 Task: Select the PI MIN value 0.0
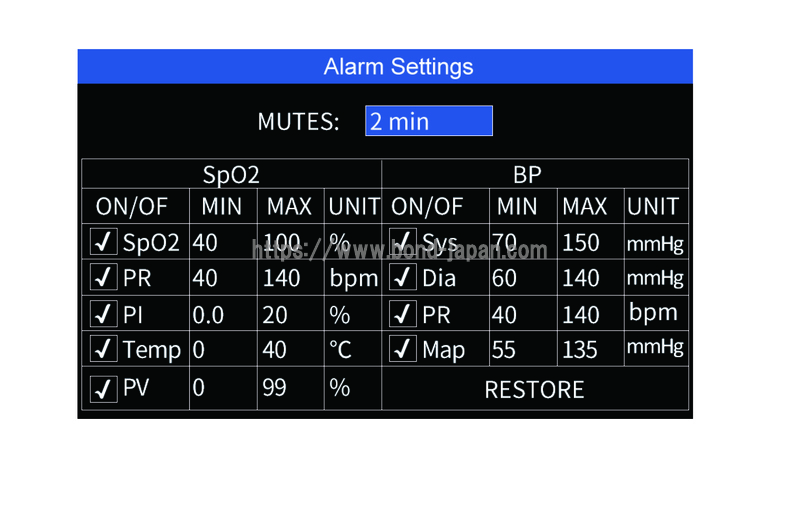[x=208, y=315]
